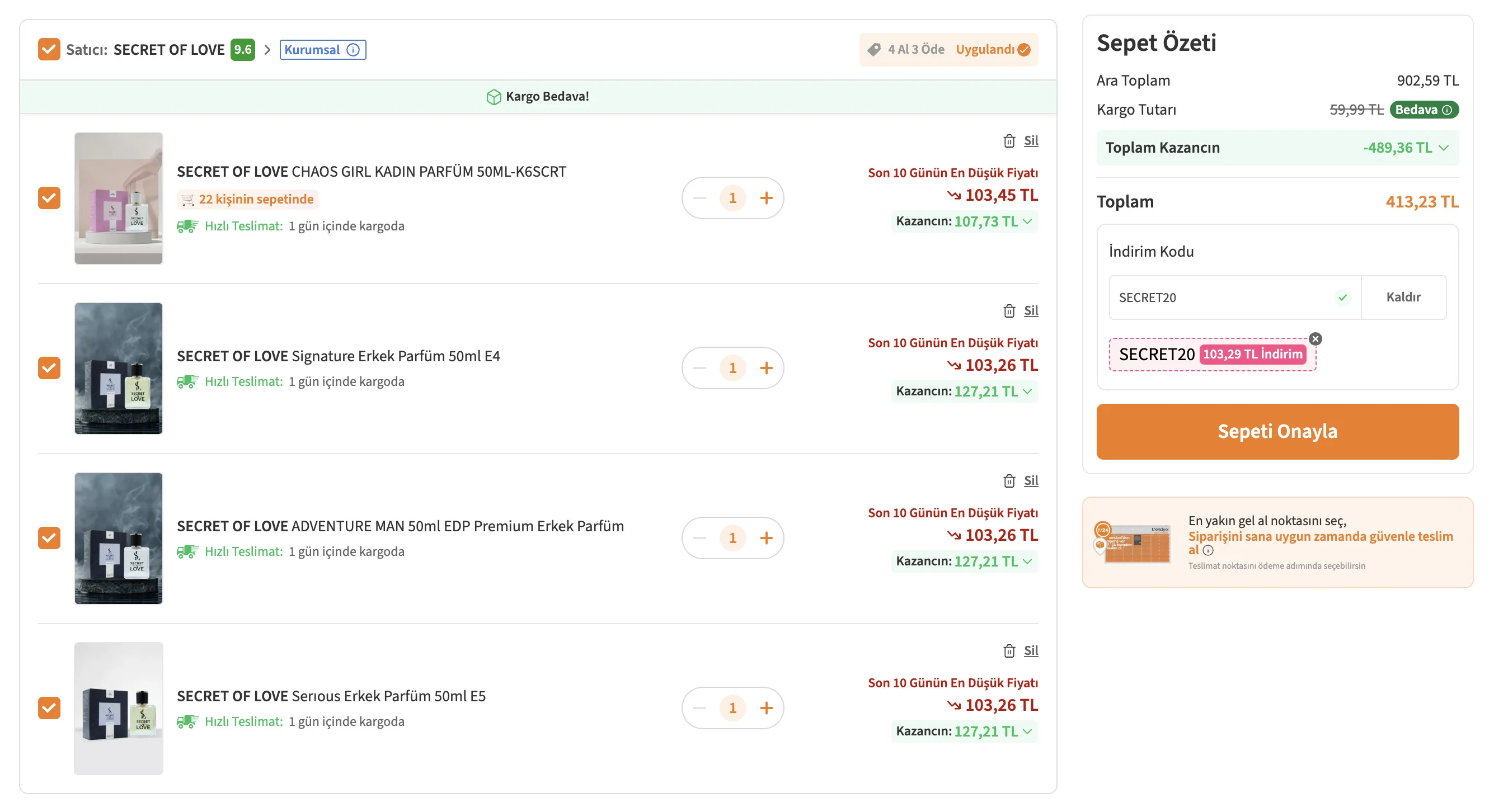The width and height of the screenshot is (1494, 812).
Task: Delete Signature Erkek Parfüm via Sil link
Action: pos(1031,311)
